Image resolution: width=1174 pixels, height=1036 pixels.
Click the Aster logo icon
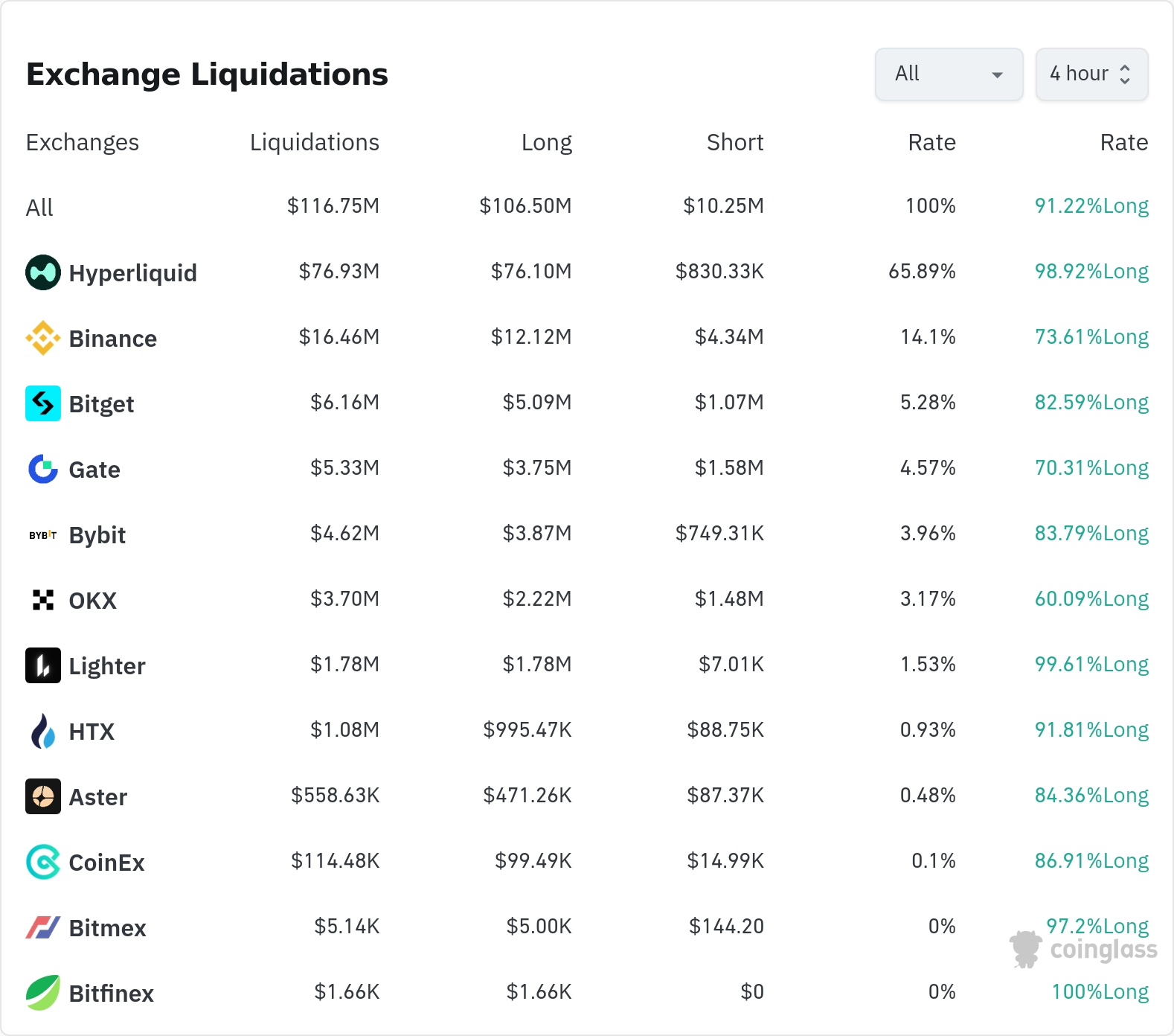pyautogui.click(x=43, y=796)
